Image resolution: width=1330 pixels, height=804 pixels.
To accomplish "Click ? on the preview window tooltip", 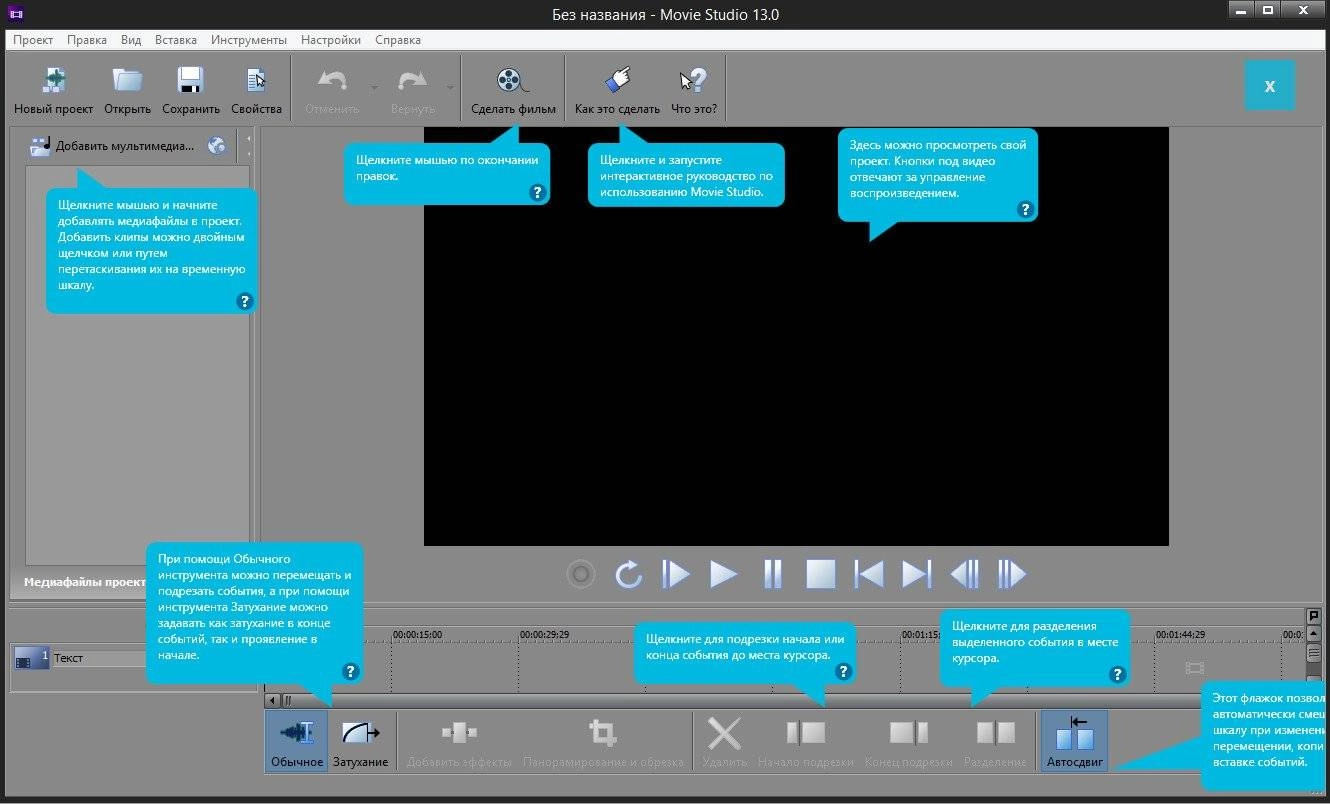I will tap(1025, 209).
